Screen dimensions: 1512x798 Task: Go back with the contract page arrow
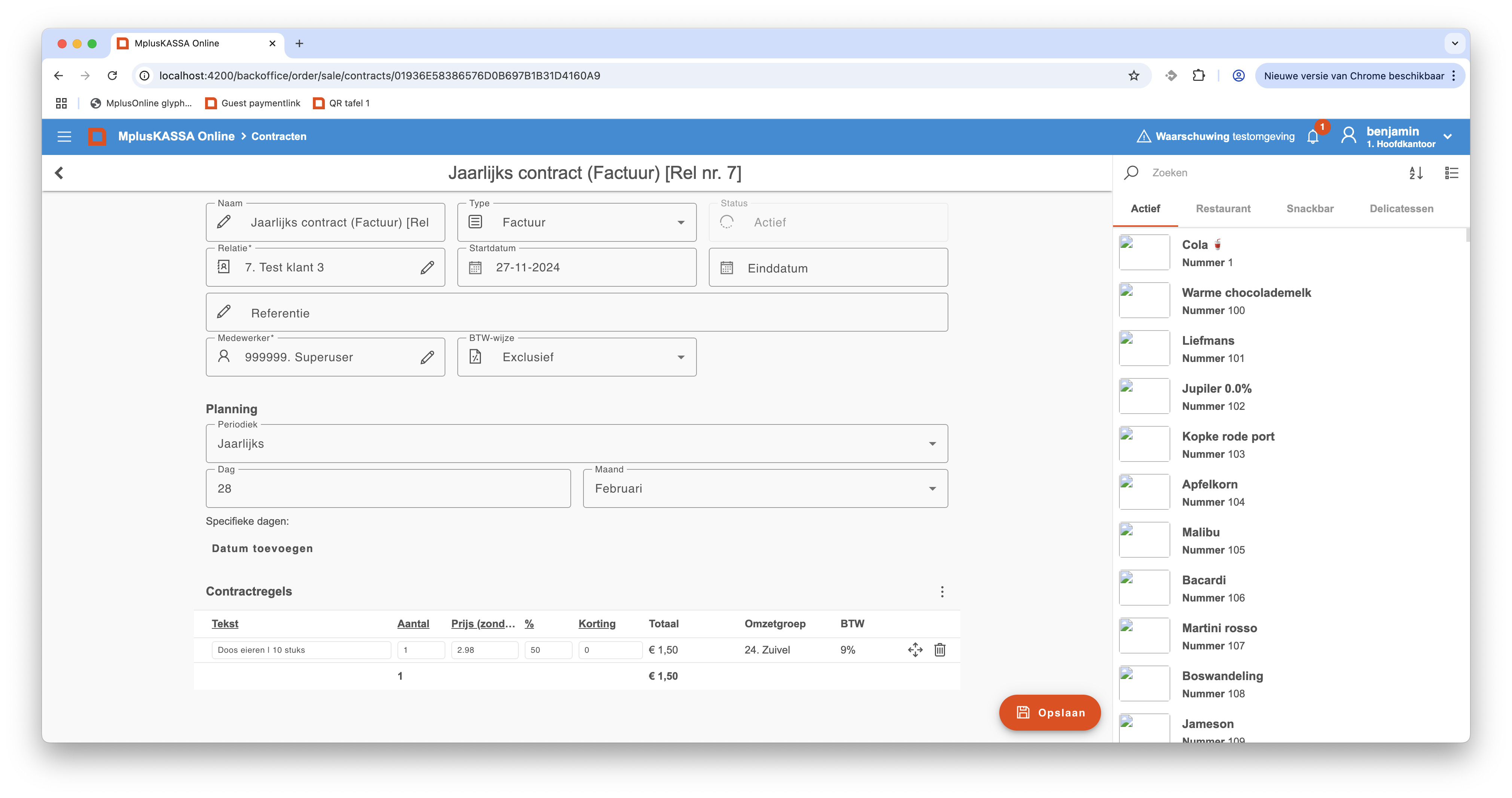coord(59,173)
